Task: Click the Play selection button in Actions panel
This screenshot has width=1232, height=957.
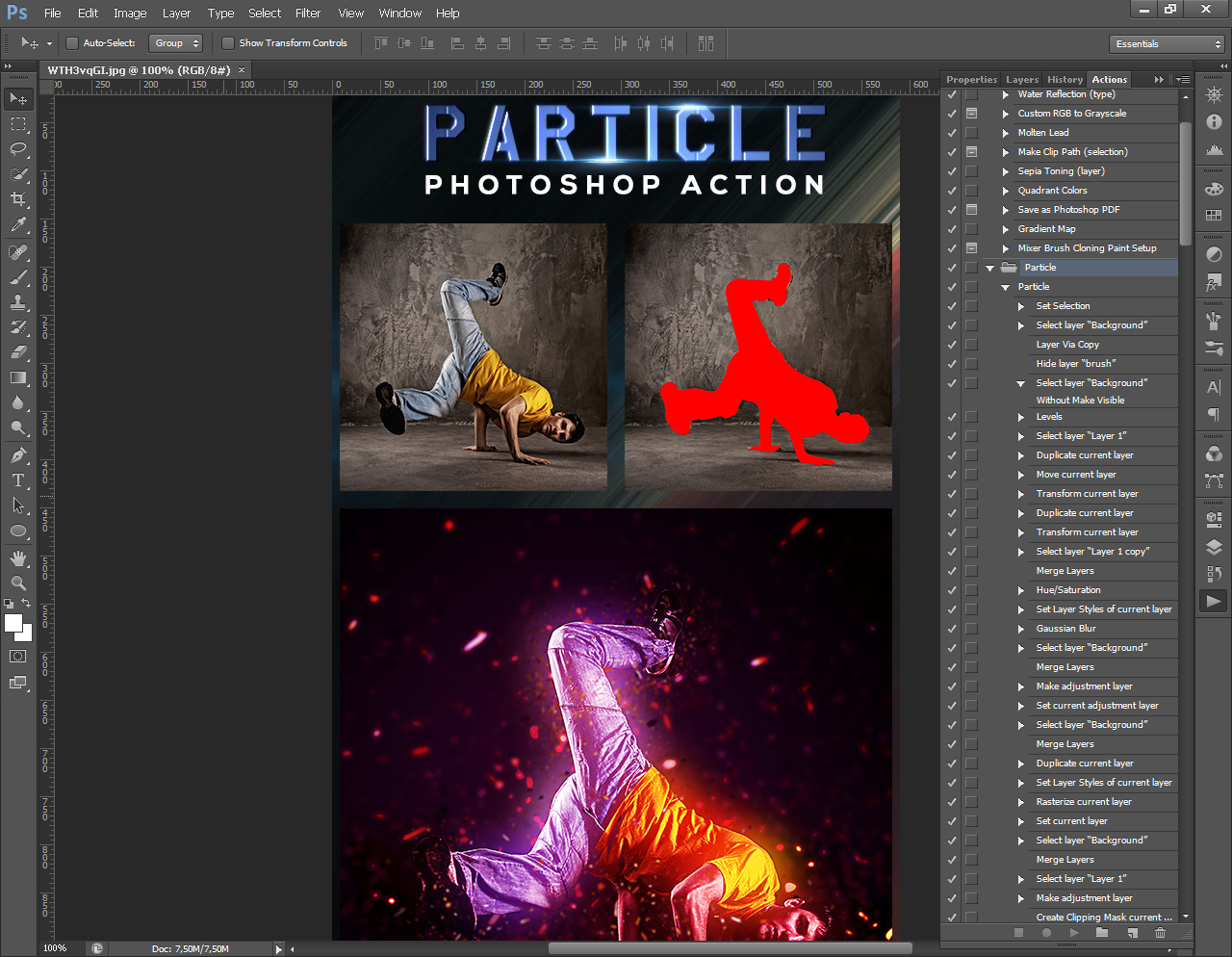Action: [x=1074, y=933]
